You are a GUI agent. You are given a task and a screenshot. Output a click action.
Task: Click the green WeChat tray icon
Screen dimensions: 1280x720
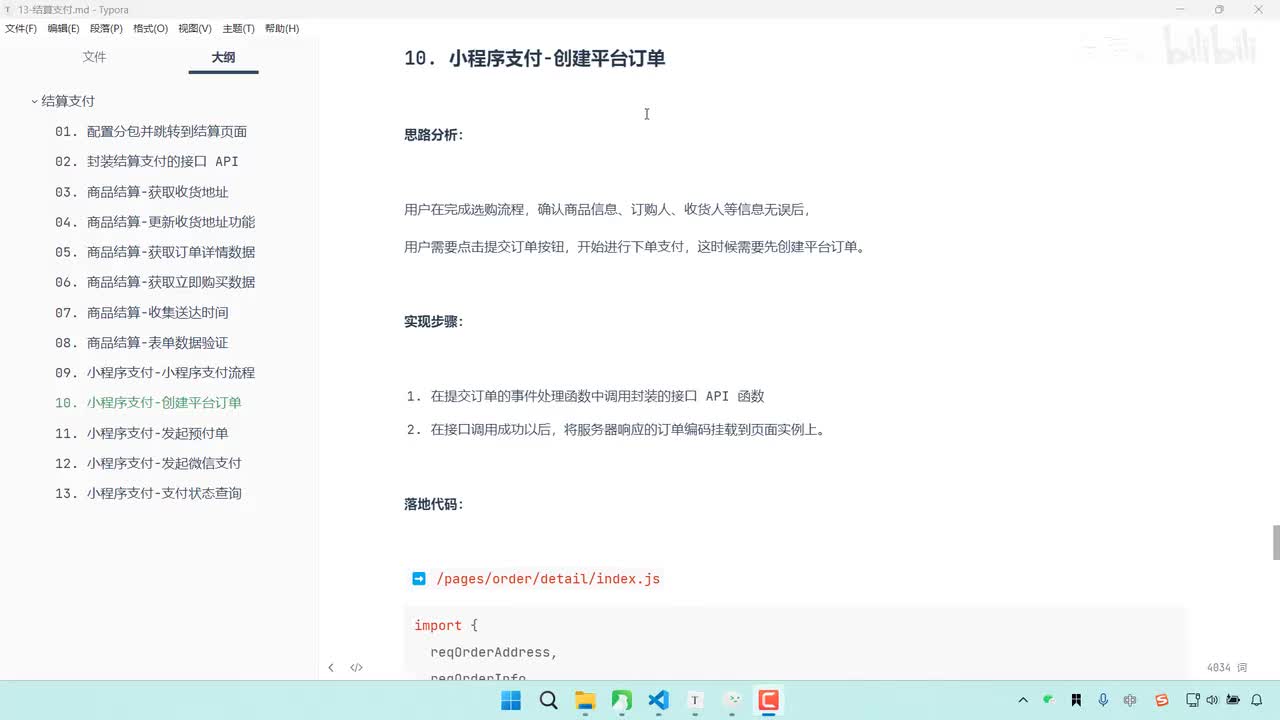(x=1048, y=700)
